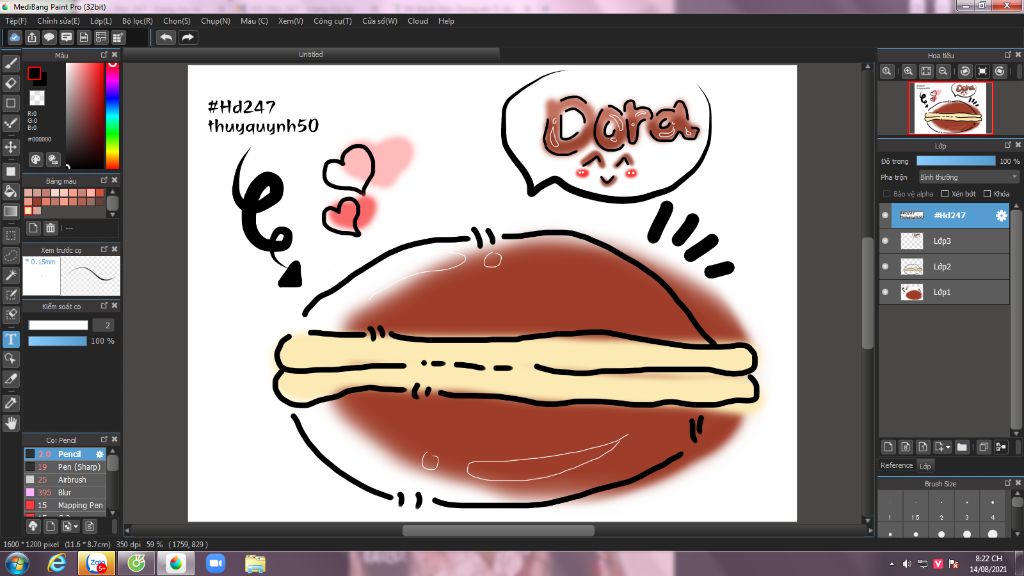Open the Chỉnh sửa(E) menu
1024x576 pixels.
tap(58, 21)
